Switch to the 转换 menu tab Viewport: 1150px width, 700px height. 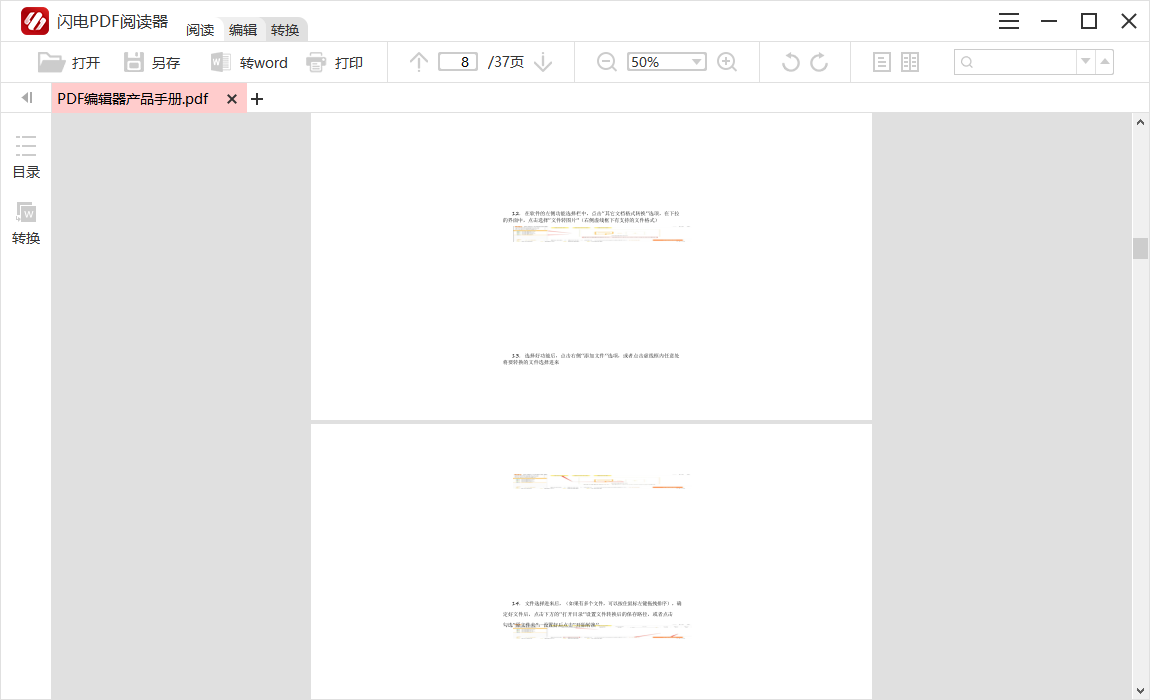point(285,30)
